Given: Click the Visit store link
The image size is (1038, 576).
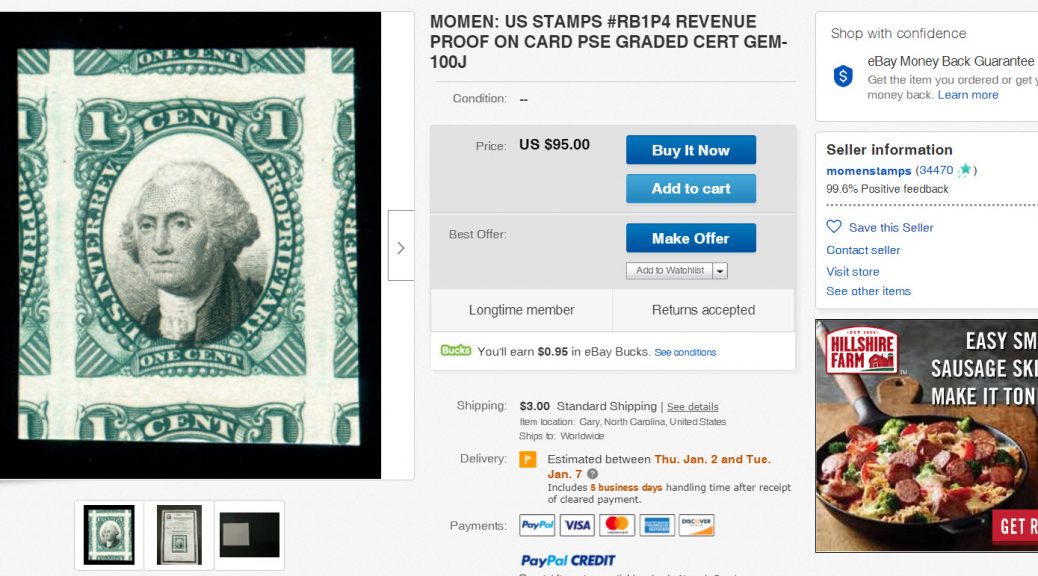Looking at the screenshot, I should pos(852,272).
